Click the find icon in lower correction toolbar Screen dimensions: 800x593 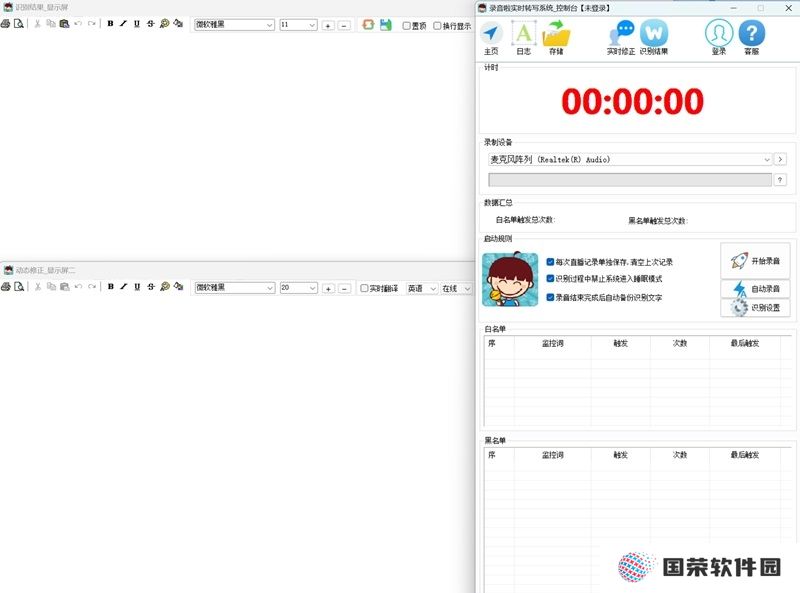pyautogui.click(x=165, y=287)
